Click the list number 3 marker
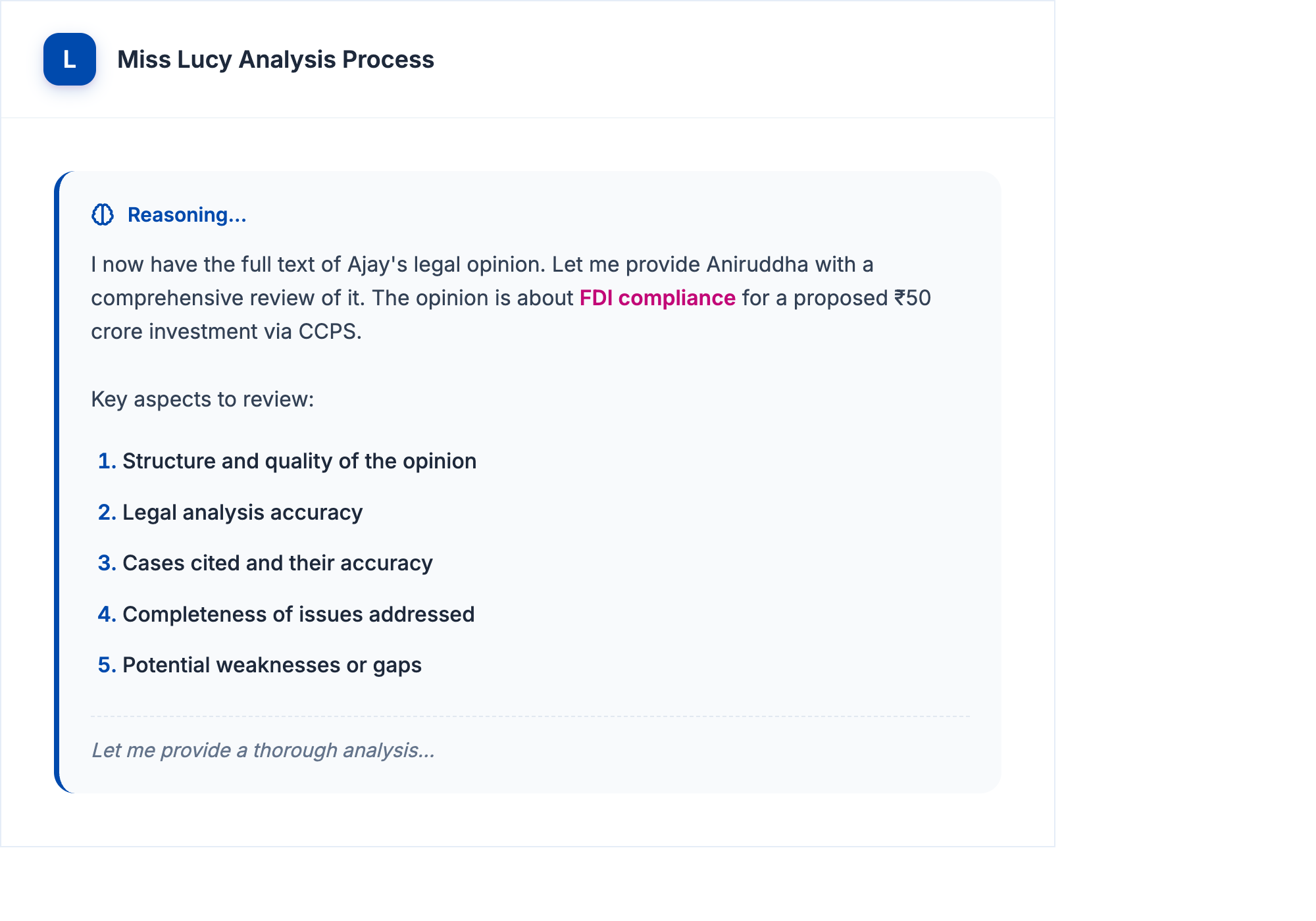 107,563
